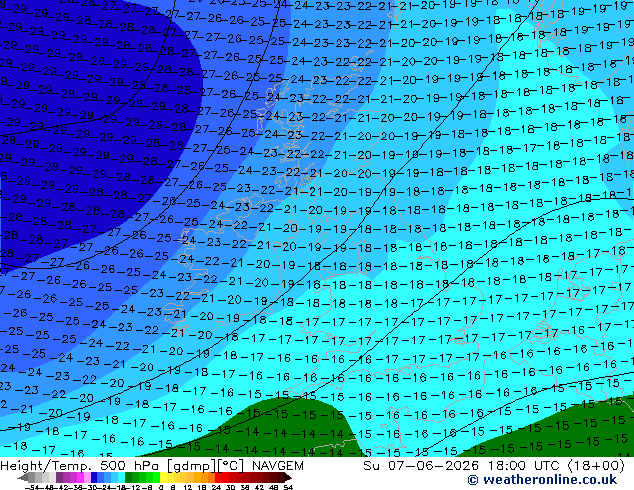
Task: Pick the yellow 0 degree legend swatch
Action: pyautogui.click(x=163, y=477)
